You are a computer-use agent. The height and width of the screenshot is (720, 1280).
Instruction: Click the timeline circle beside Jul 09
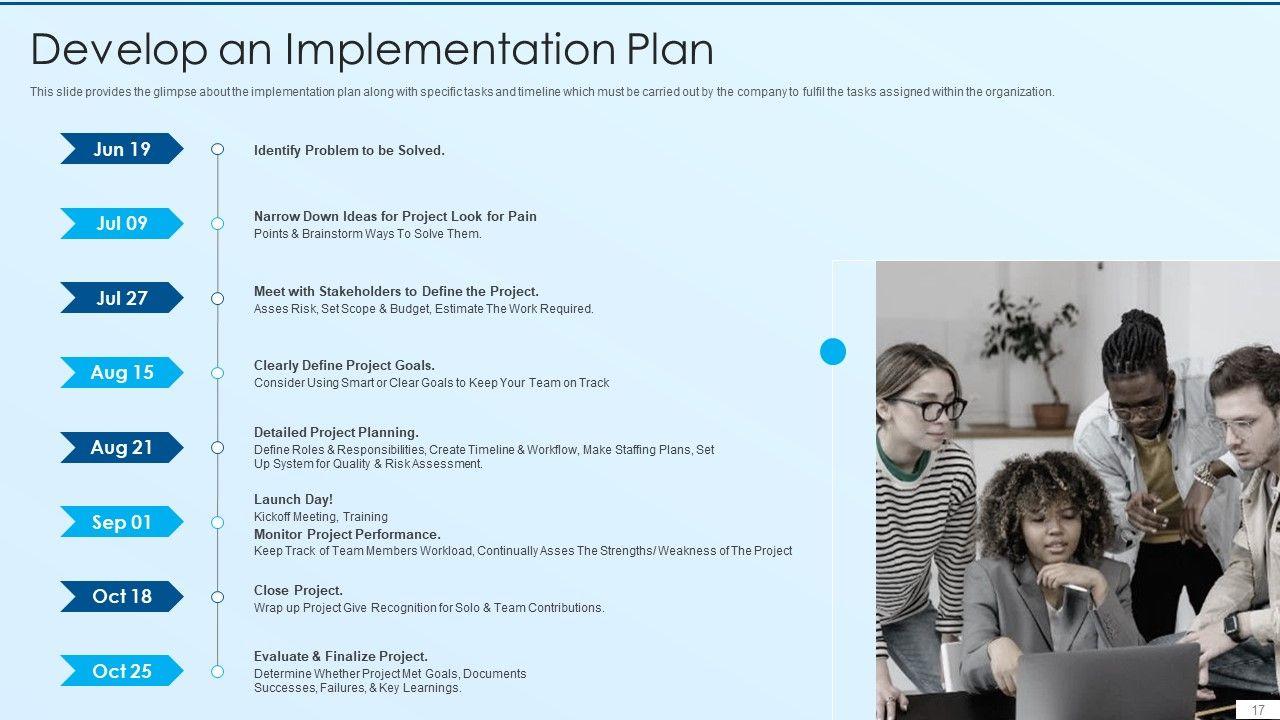[x=217, y=224]
